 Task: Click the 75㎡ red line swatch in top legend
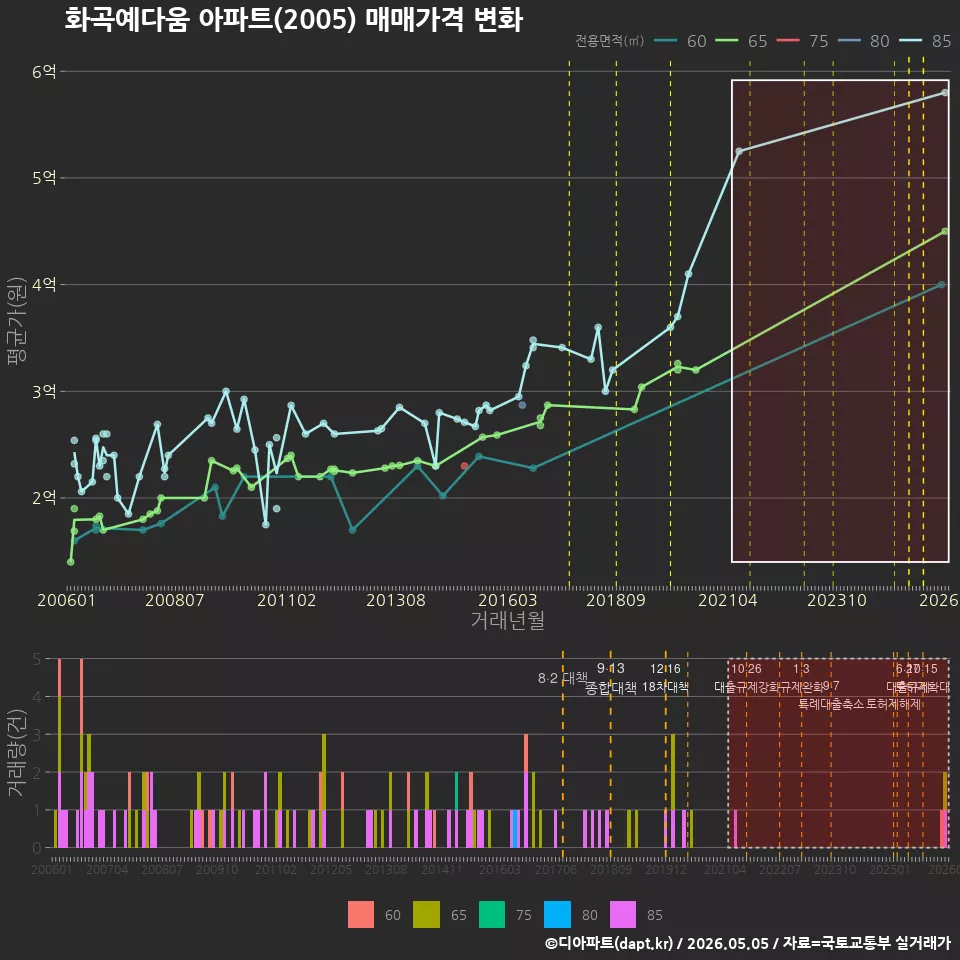[x=788, y=41]
